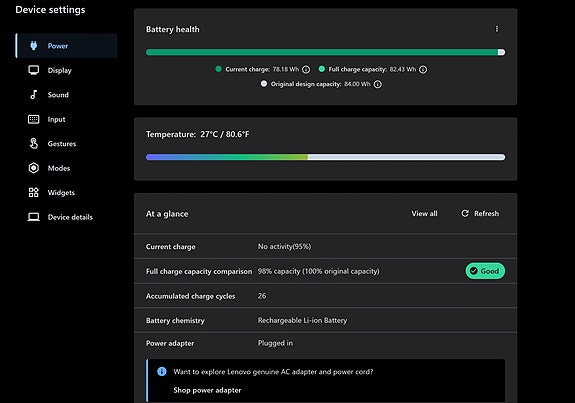Refresh the At a glance battery data

click(x=480, y=213)
